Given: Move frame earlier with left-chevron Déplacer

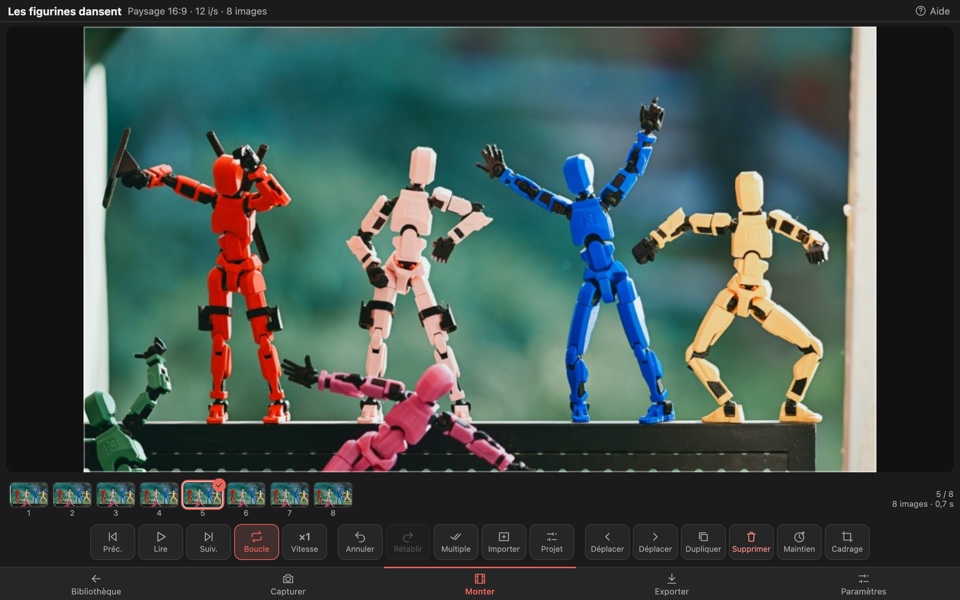Looking at the screenshot, I should (x=607, y=542).
